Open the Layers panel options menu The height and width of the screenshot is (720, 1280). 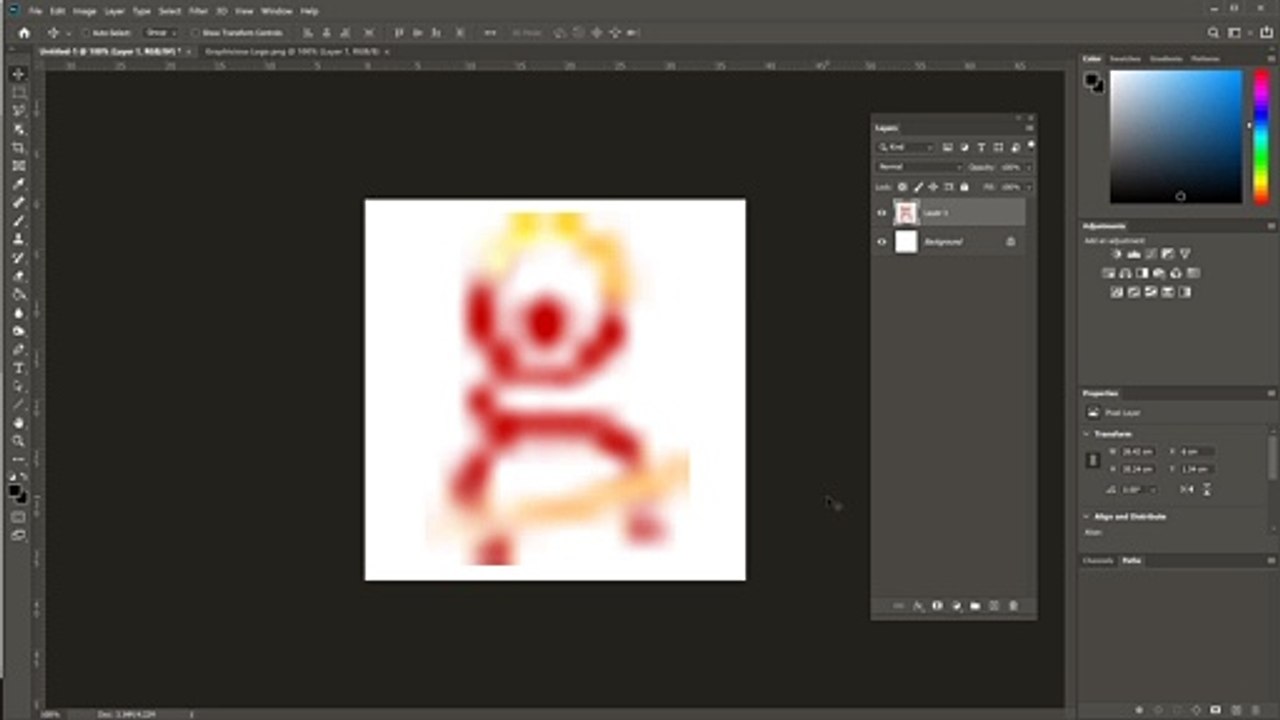click(1029, 128)
